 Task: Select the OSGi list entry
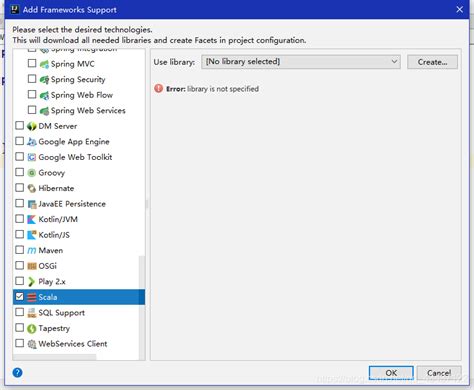tap(79, 266)
